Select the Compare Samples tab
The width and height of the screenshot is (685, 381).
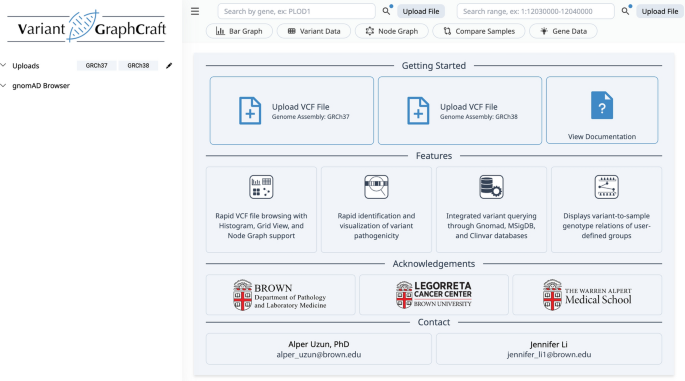479,31
